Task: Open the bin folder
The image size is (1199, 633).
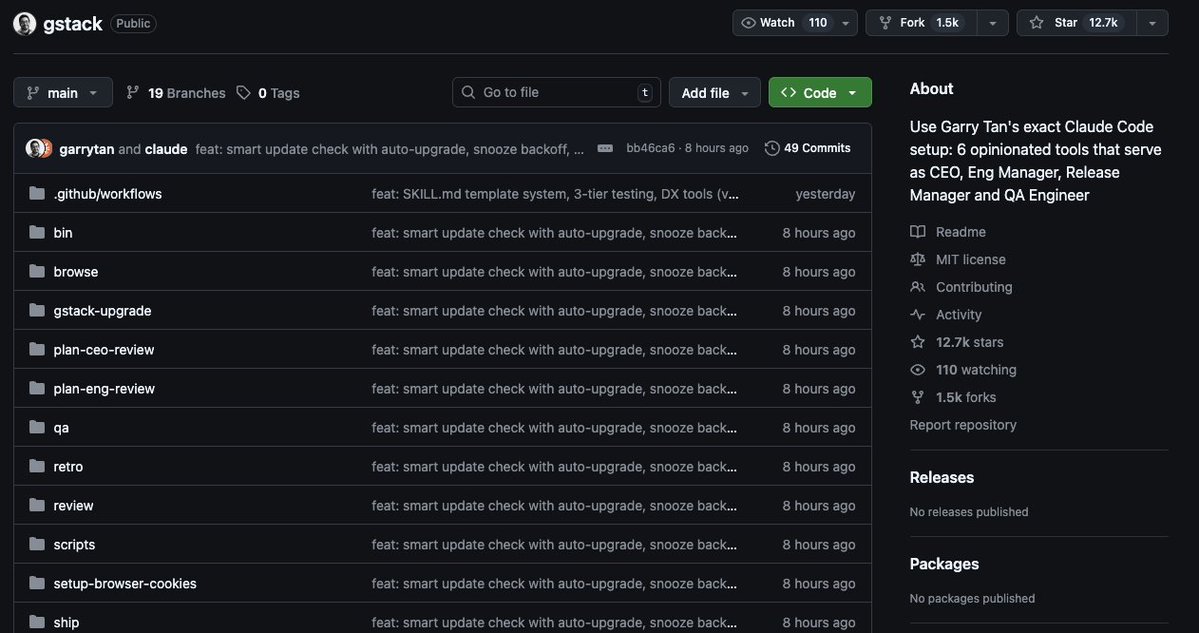Action: (x=63, y=232)
